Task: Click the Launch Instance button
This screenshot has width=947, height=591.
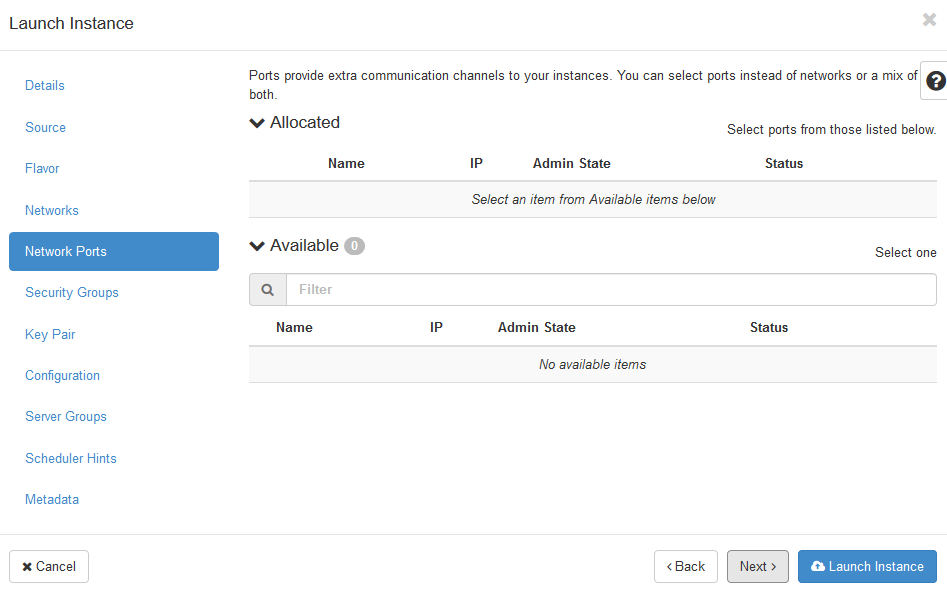Action: pyautogui.click(x=867, y=566)
